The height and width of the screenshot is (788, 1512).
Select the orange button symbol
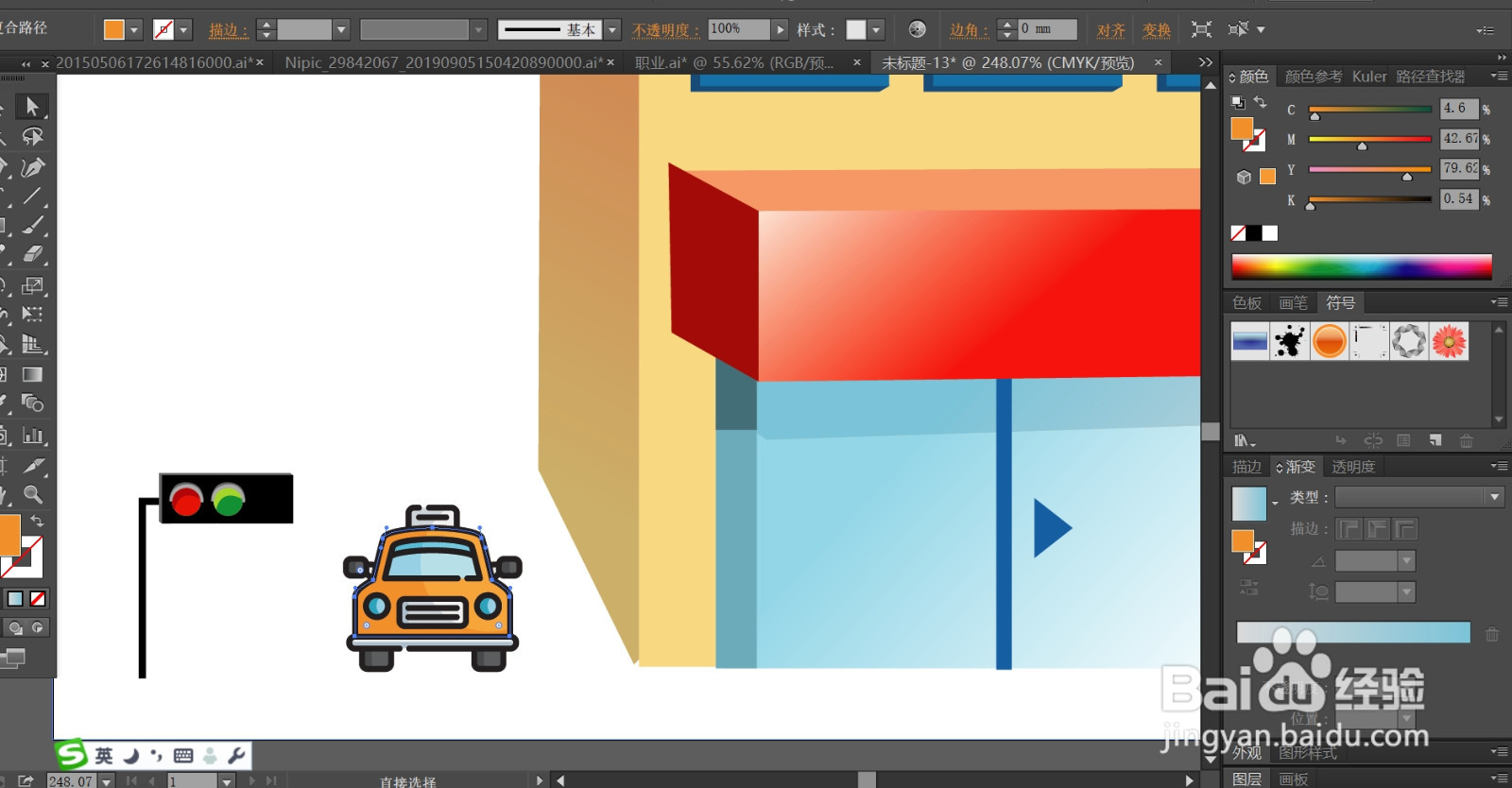pos(1330,341)
